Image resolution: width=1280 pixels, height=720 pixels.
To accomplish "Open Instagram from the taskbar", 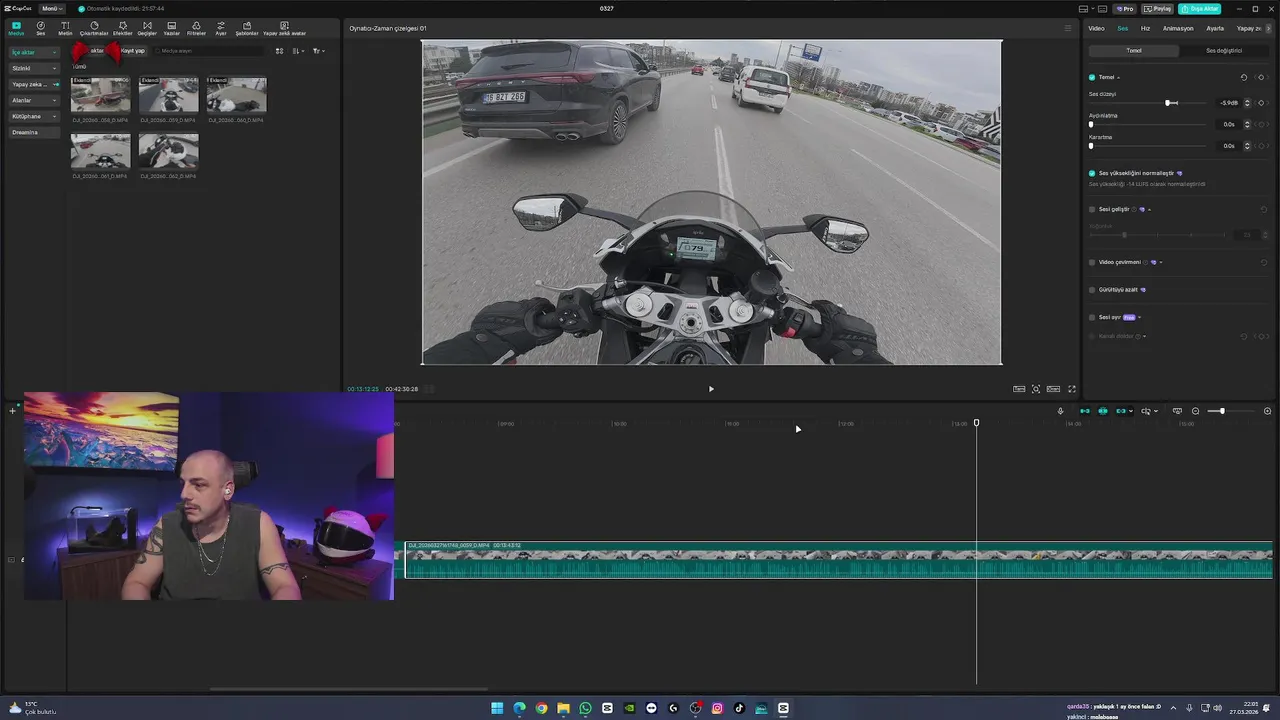I will [717, 708].
